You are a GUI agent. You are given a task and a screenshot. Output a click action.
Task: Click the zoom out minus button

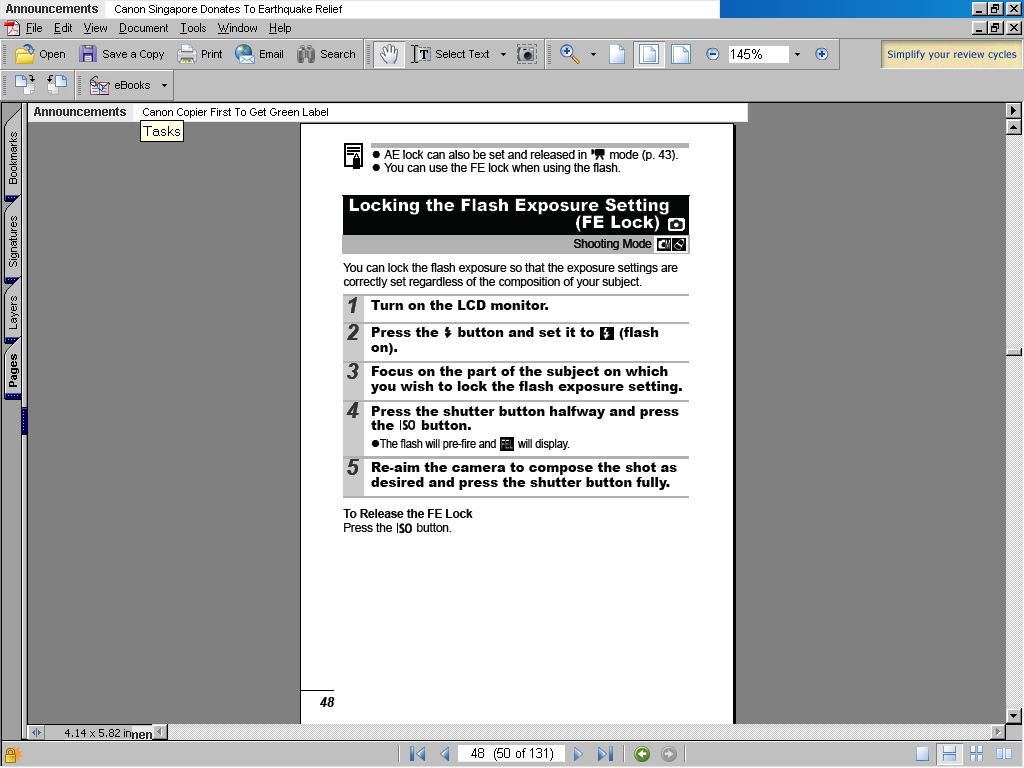click(712, 54)
